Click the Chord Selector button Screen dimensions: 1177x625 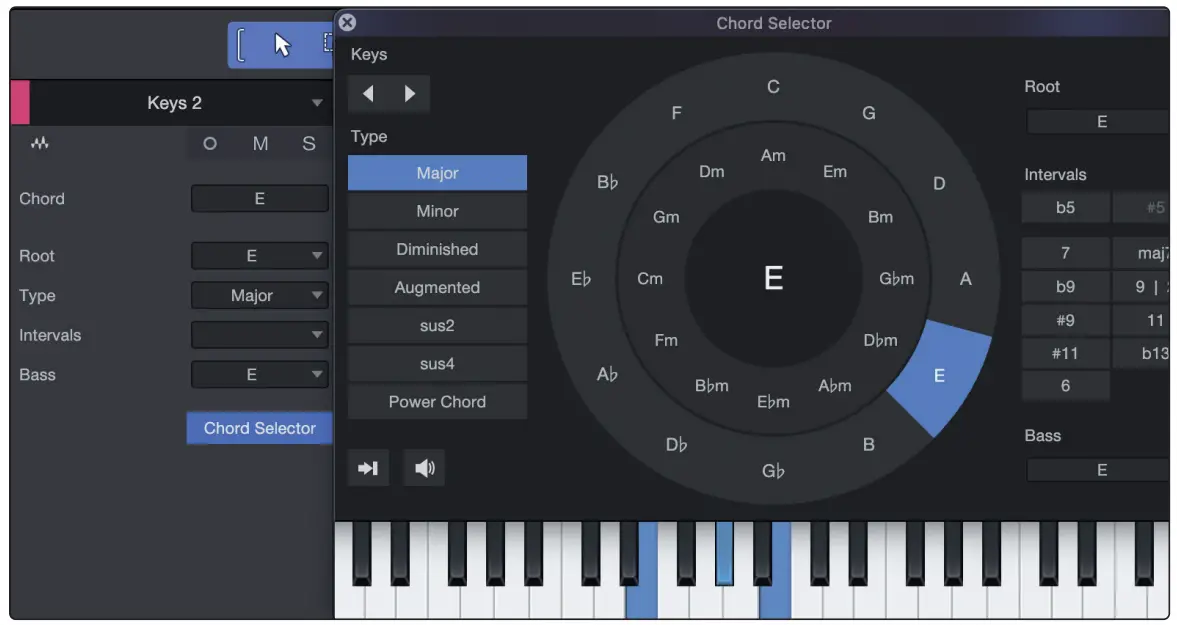(260, 428)
